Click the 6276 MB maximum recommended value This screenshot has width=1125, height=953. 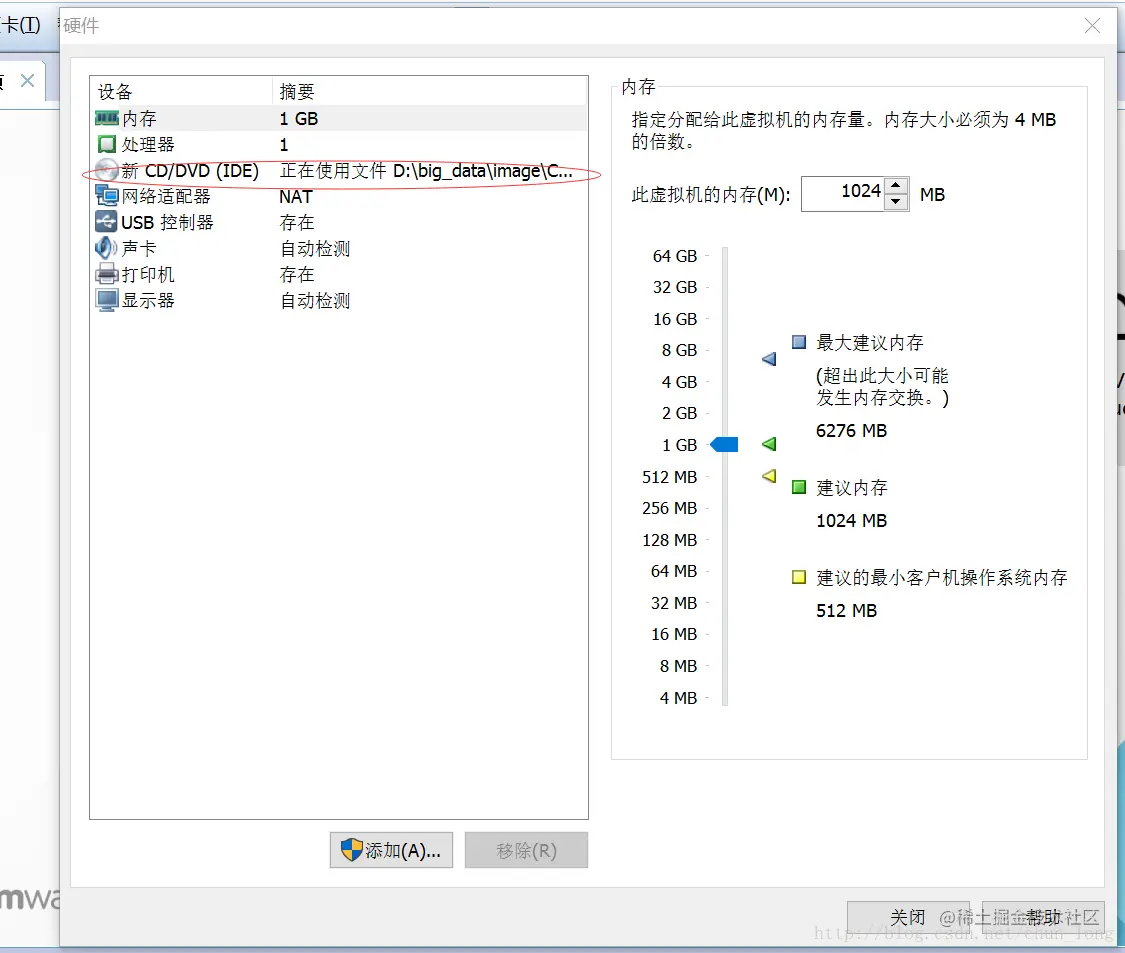851,431
